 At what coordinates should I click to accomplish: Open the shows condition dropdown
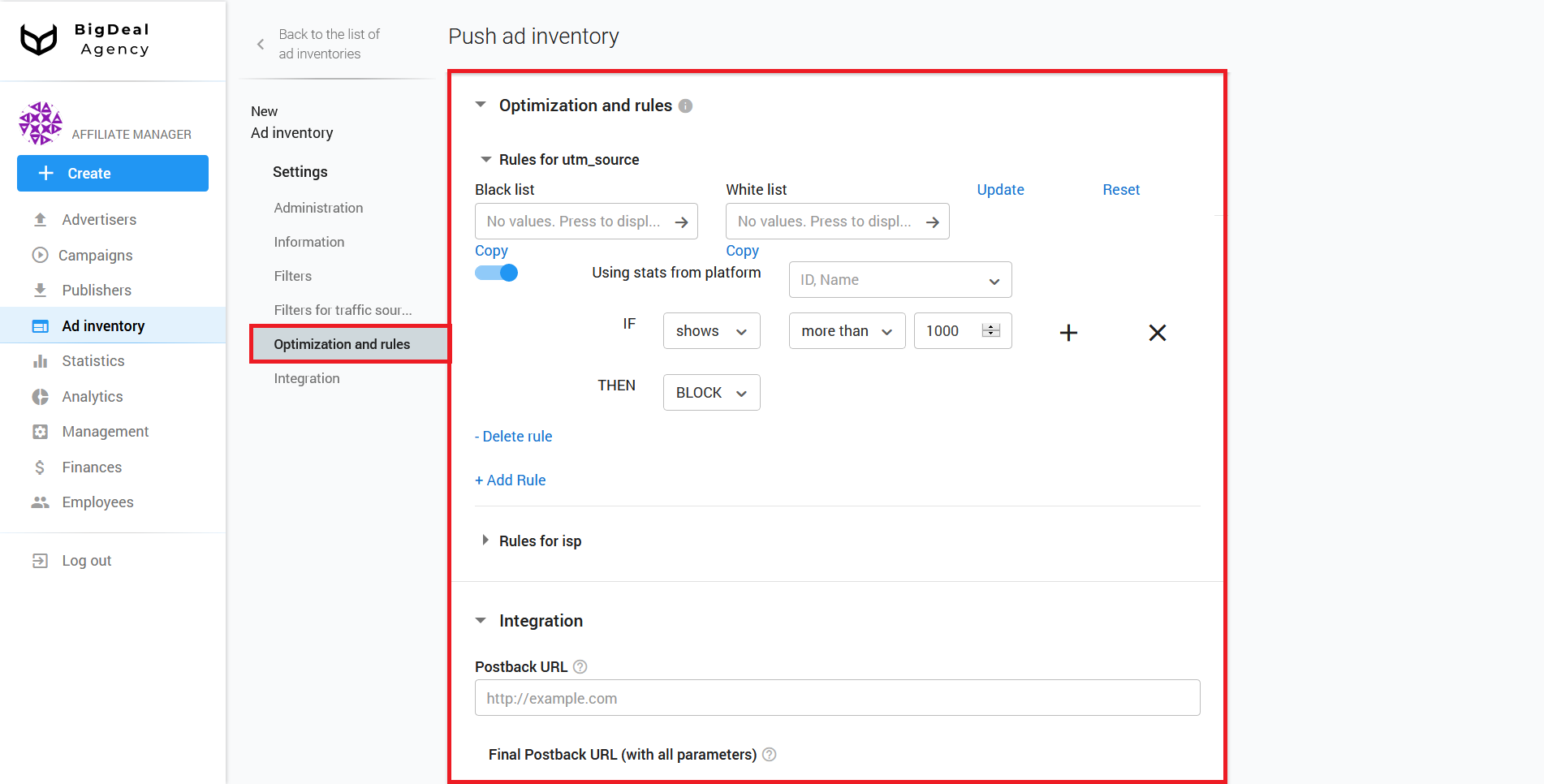(710, 330)
